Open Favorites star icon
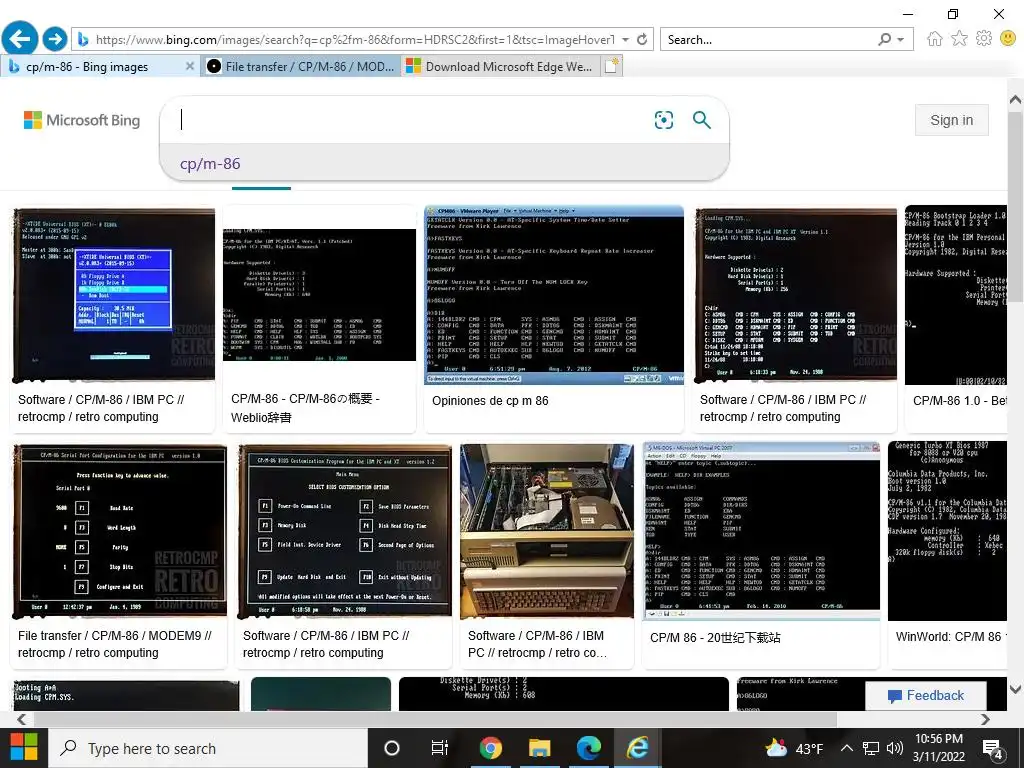 pos(959,39)
